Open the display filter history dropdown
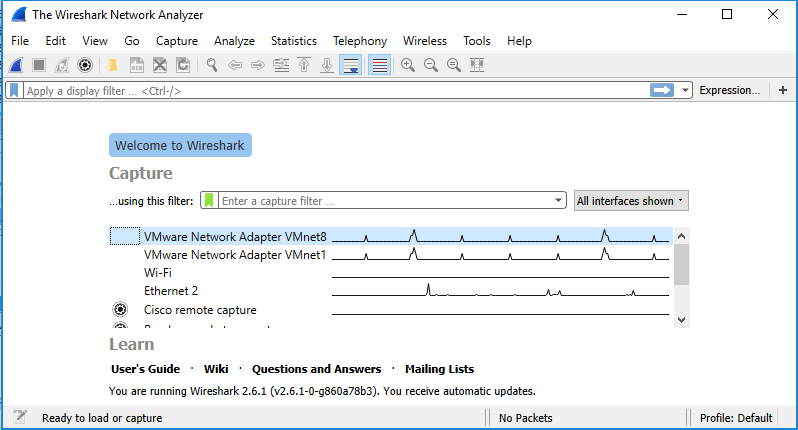The image size is (798, 430). pos(685,90)
